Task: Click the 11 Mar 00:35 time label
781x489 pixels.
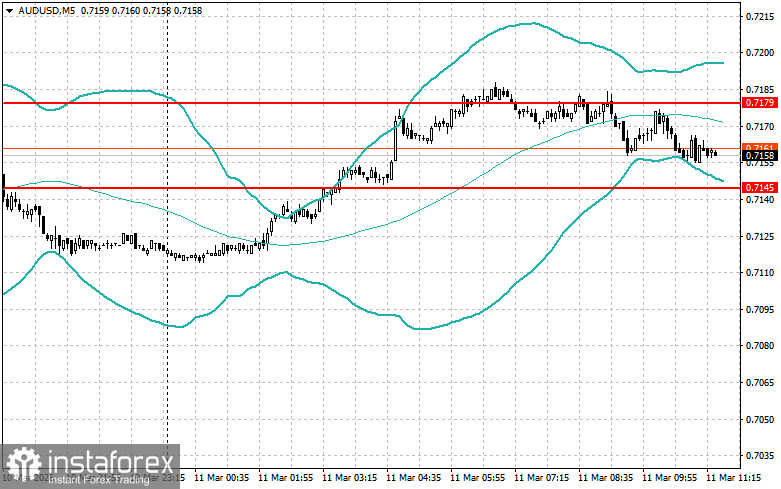Action: coord(222,478)
